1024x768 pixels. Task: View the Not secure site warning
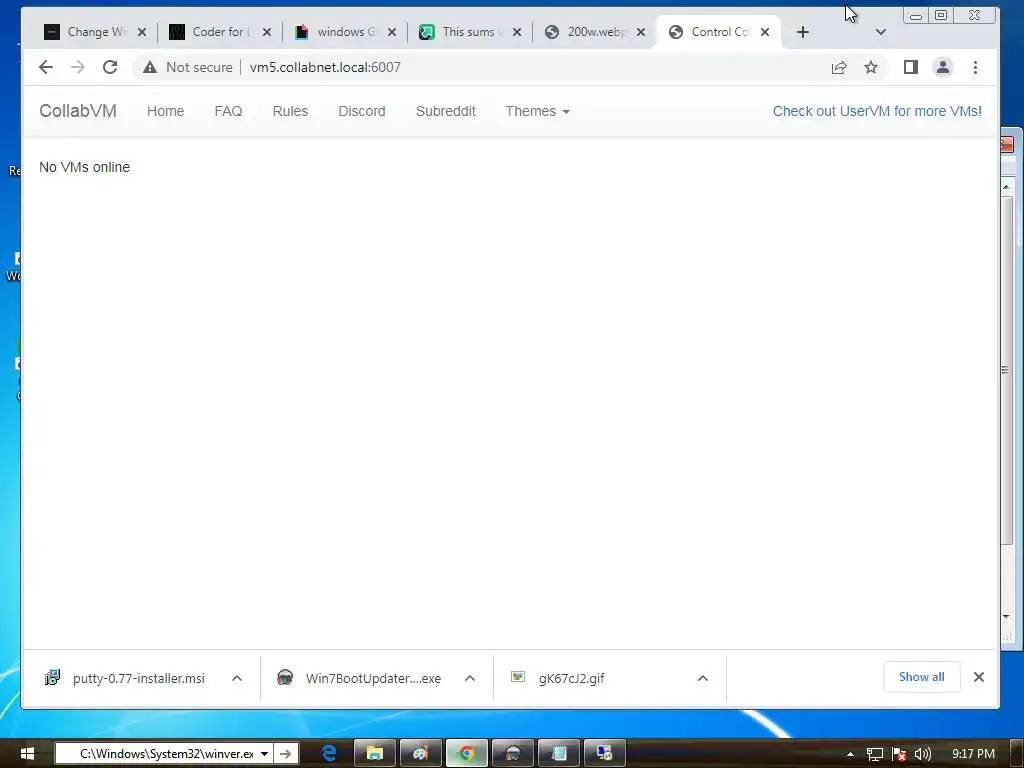pyautogui.click(x=187, y=67)
